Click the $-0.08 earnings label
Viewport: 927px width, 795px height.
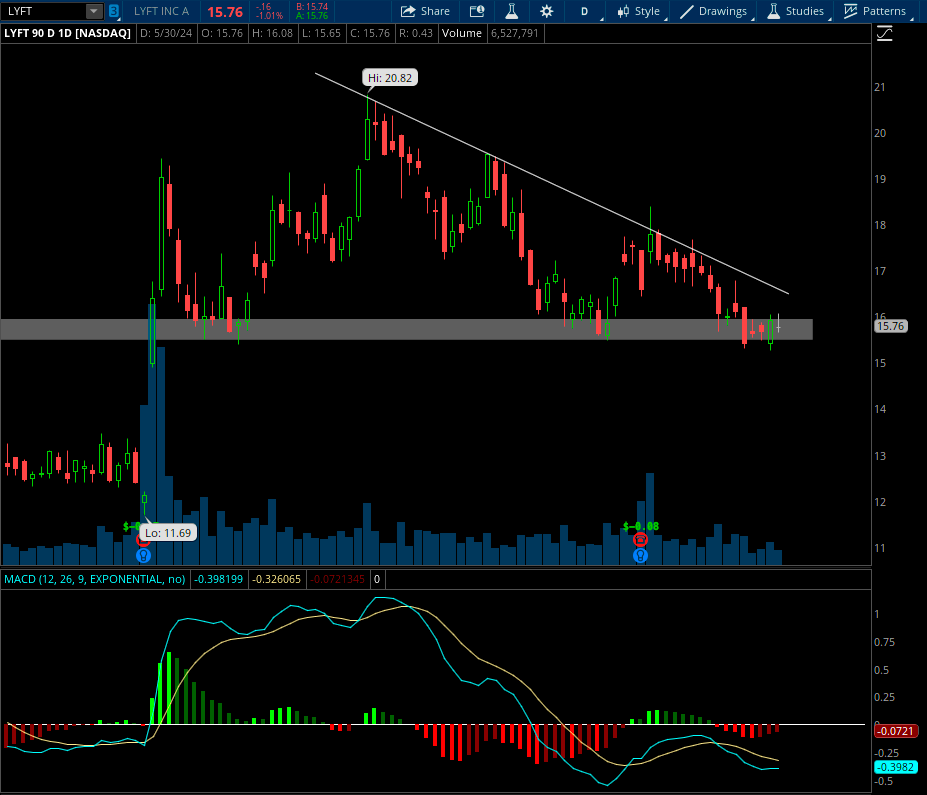(x=641, y=526)
